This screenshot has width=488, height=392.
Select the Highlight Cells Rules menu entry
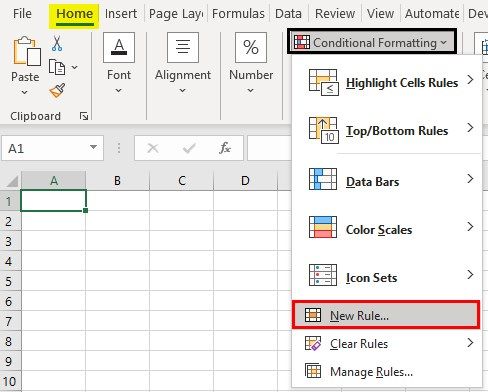pyautogui.click(x=386, y=82)
